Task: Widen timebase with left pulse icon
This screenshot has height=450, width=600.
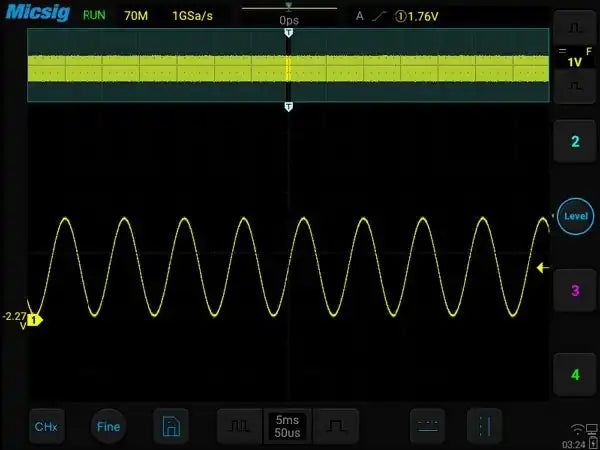Action: (240, 427)
